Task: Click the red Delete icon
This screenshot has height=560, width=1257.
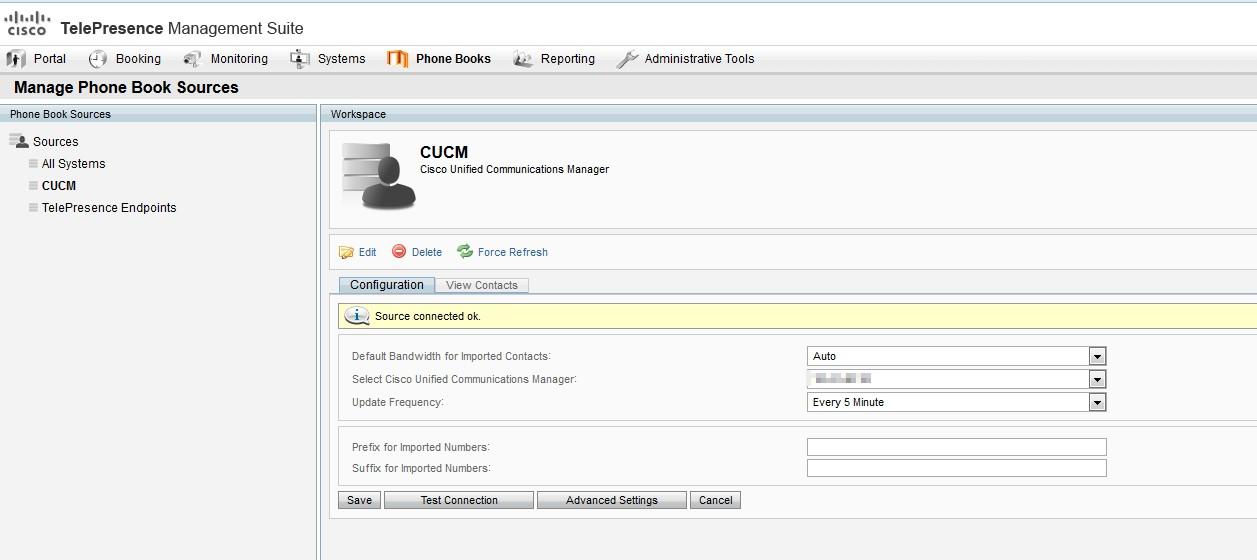Action: click(399, 252)
